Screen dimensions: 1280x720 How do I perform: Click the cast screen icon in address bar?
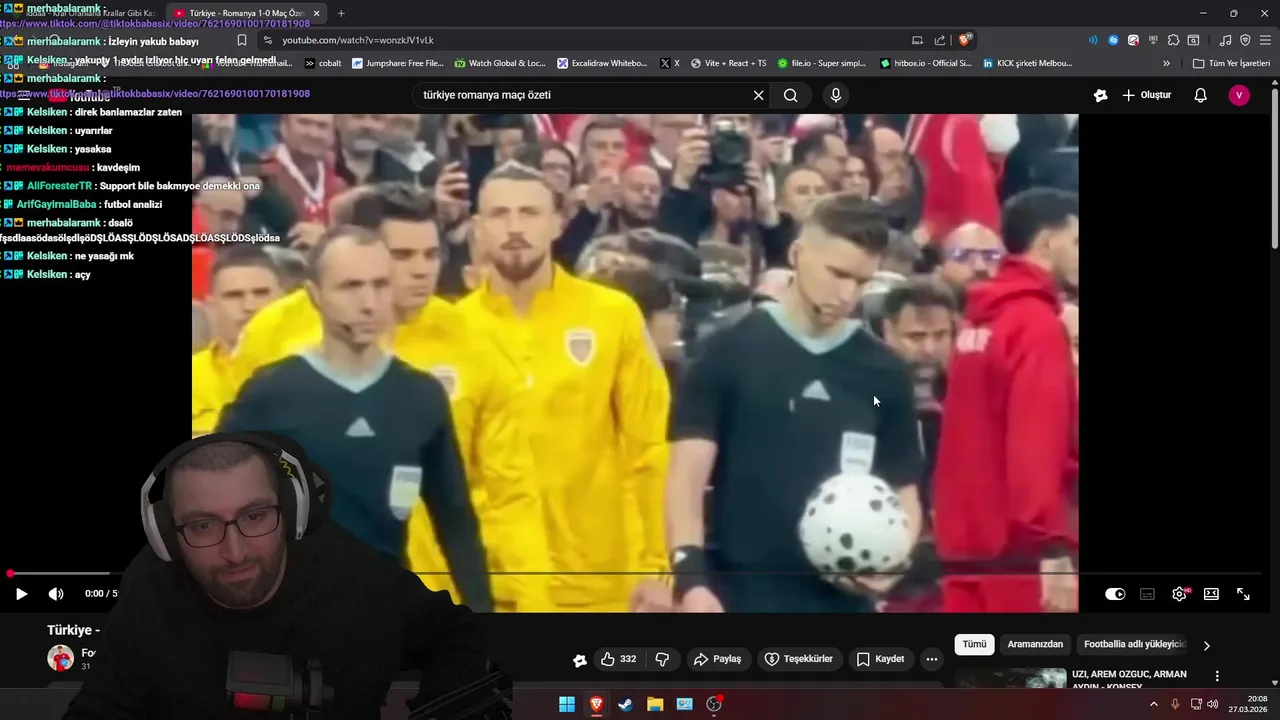[917, 40]
